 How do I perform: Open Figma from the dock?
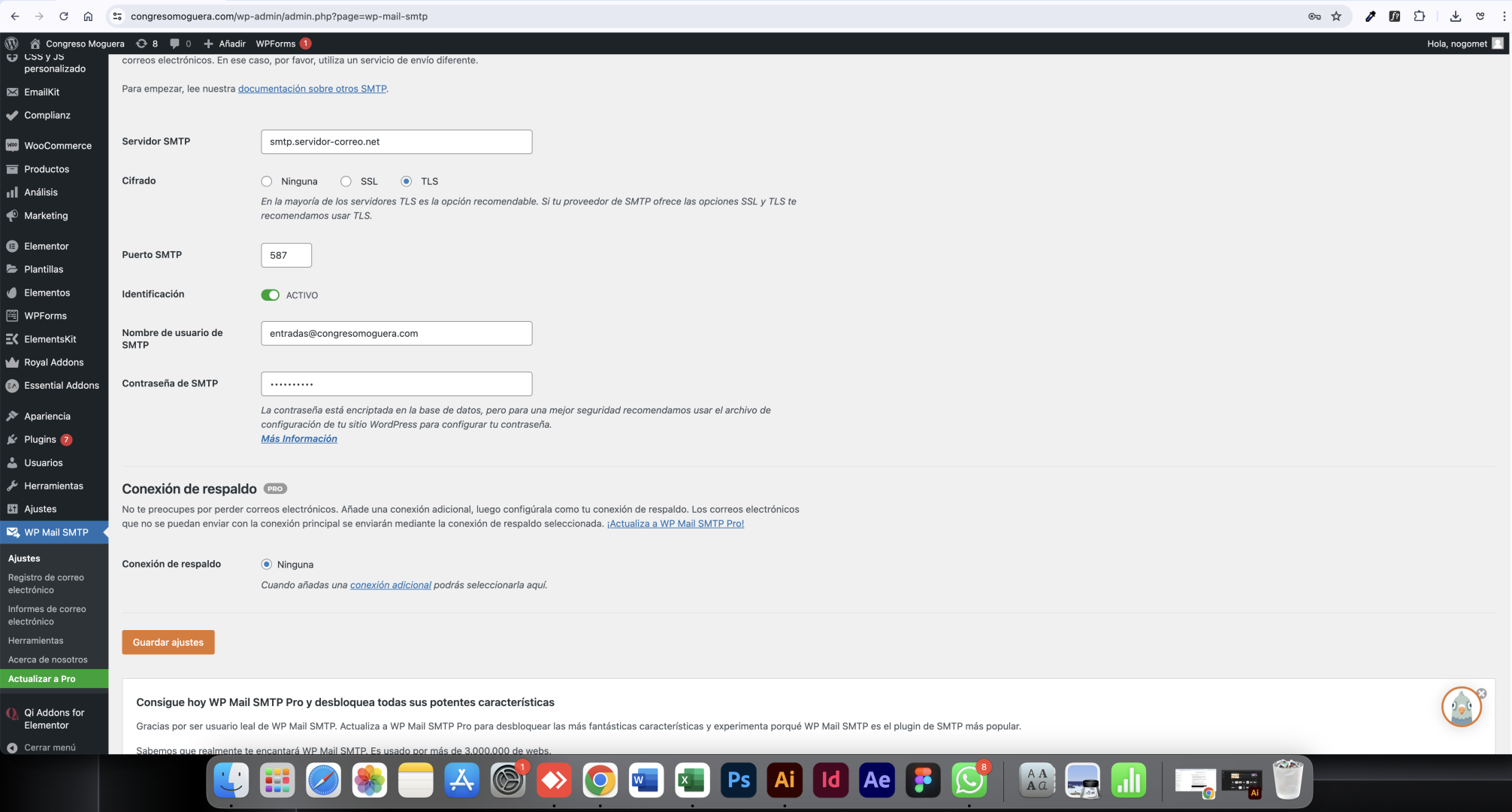(923, 780)
